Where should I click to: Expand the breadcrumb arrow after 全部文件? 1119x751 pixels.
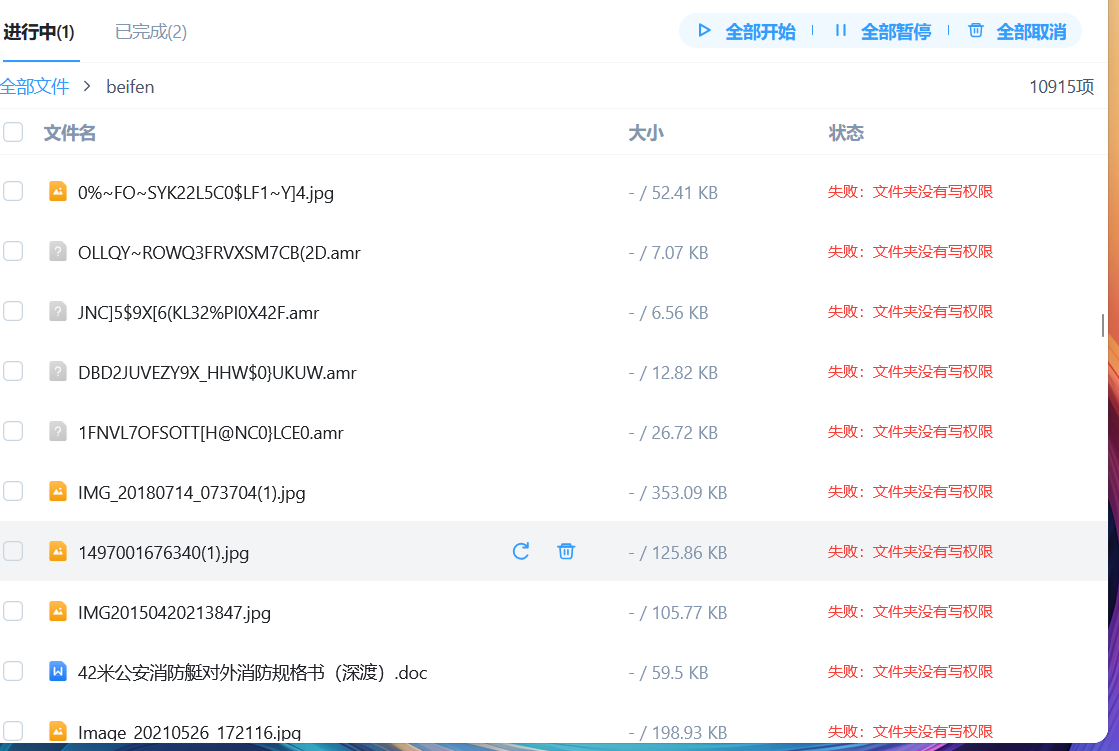point(86,87)
